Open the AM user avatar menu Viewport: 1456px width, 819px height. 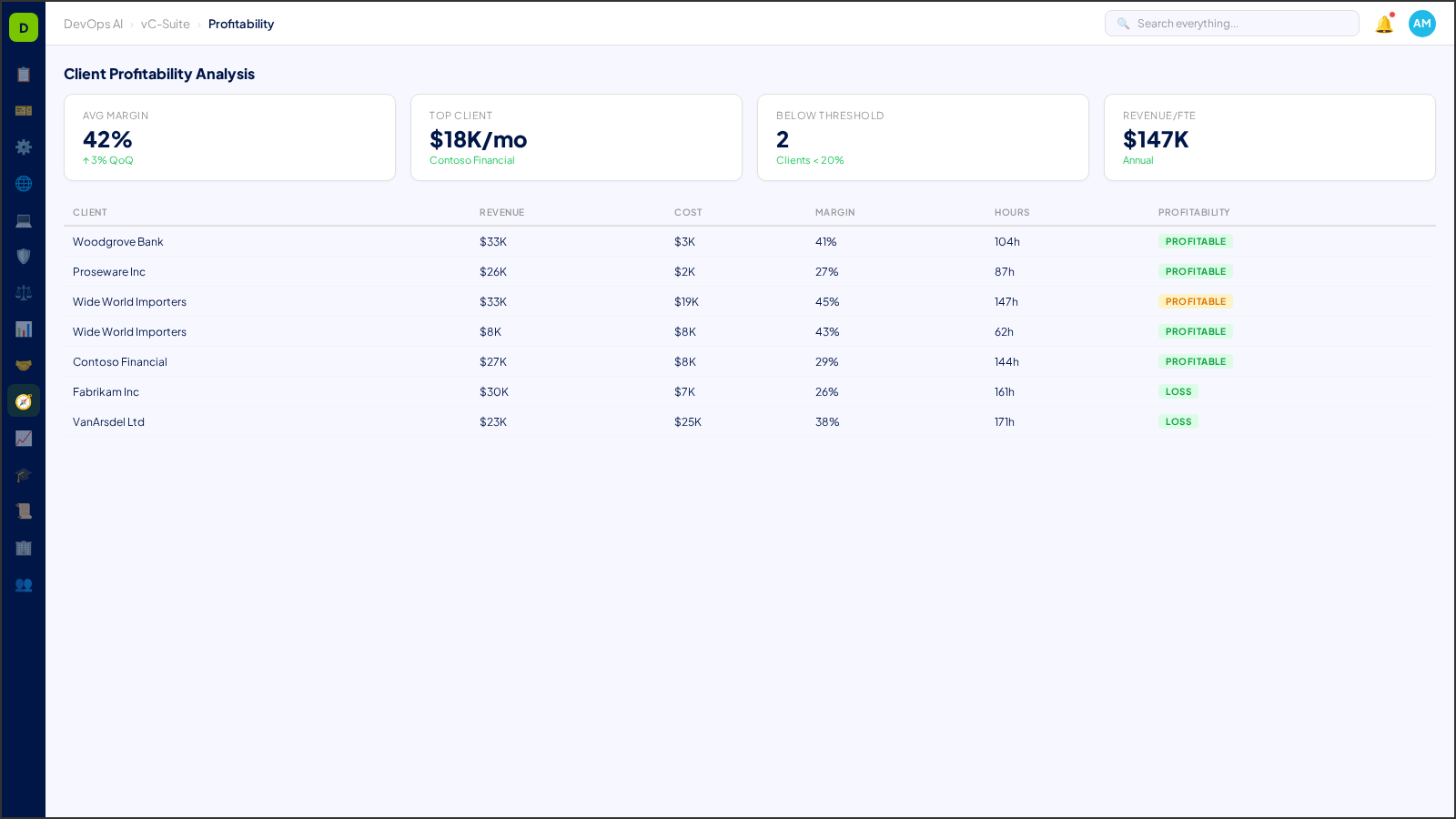point(1421,24)
